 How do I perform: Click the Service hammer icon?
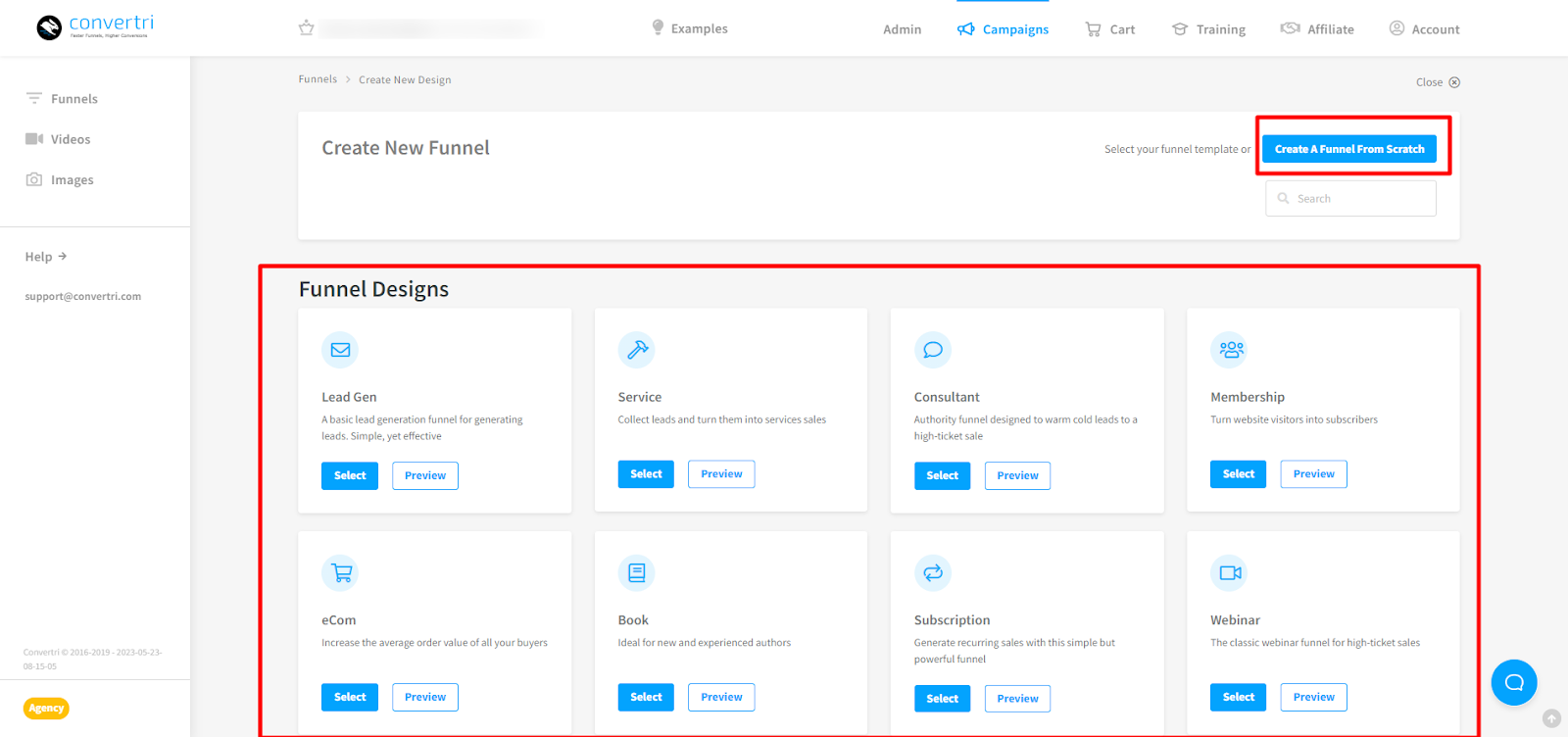[636, 350]
